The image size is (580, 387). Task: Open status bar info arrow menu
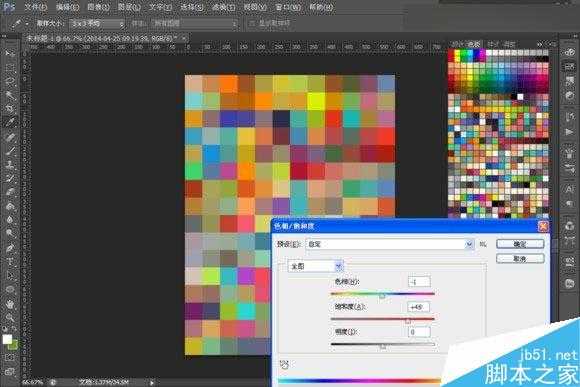152,383
